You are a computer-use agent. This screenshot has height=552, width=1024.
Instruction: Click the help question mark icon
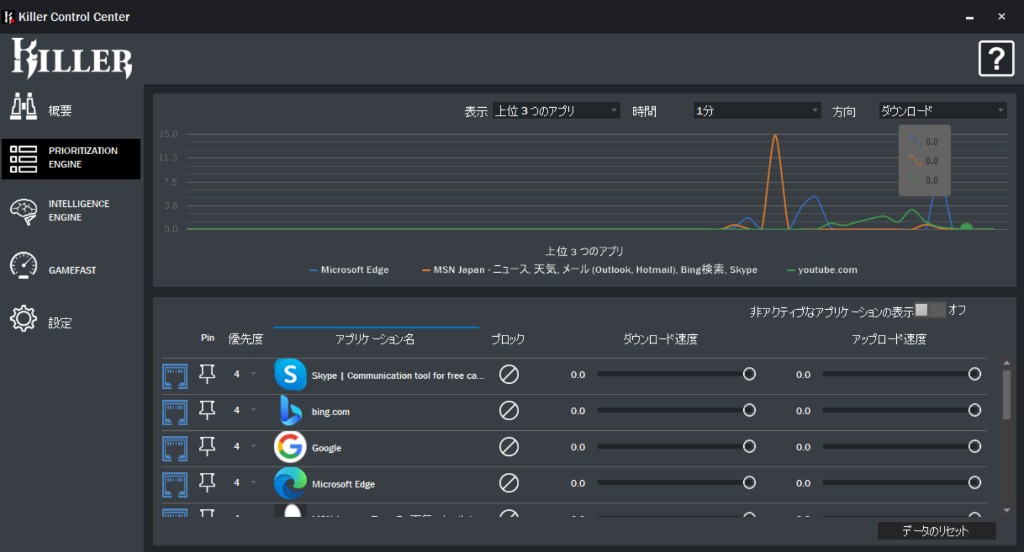[x=995, y=59]
